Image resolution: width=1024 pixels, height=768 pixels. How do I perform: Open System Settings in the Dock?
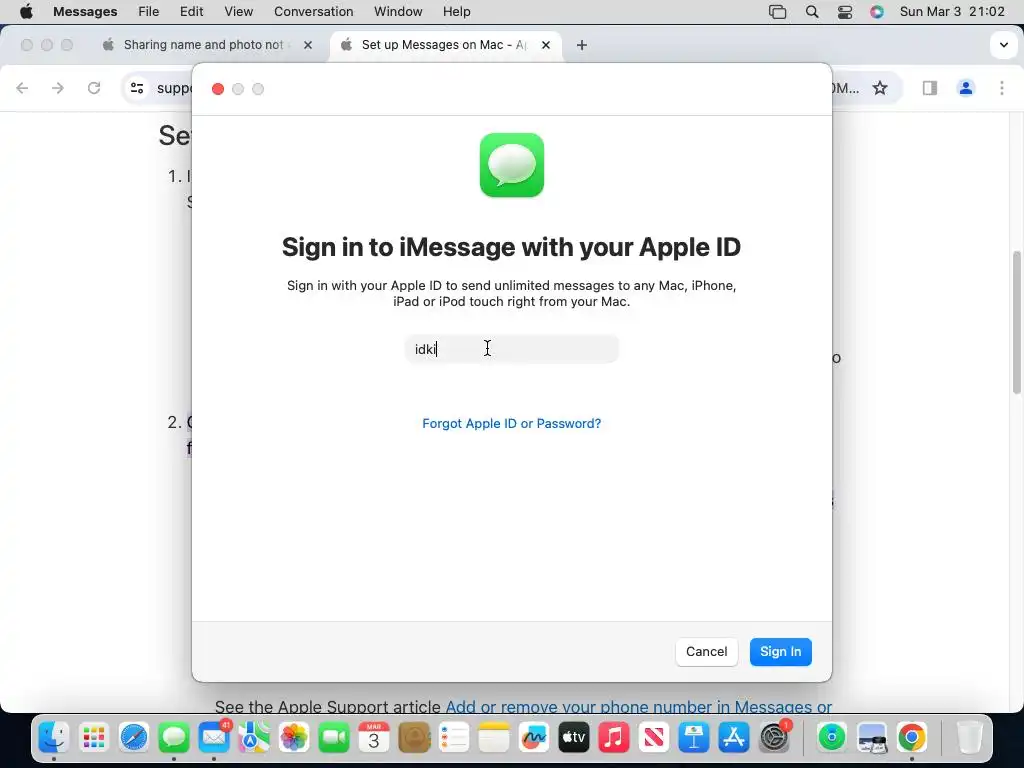coord(774,737)
